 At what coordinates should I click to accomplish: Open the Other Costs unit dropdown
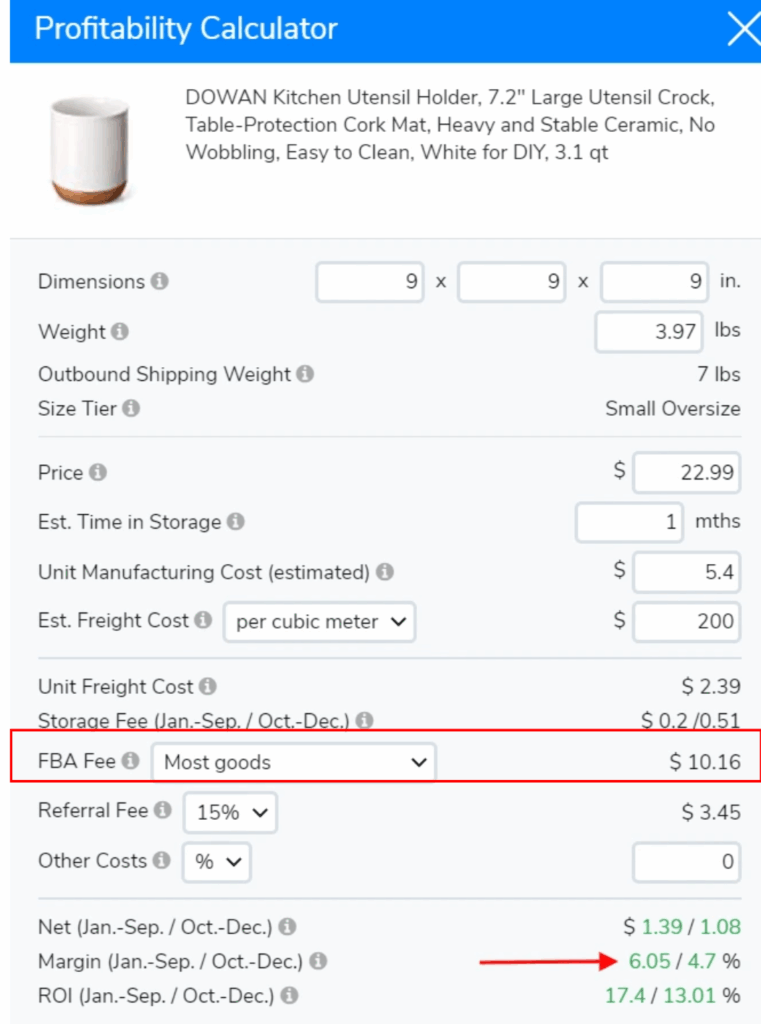[x=216, y=861]
